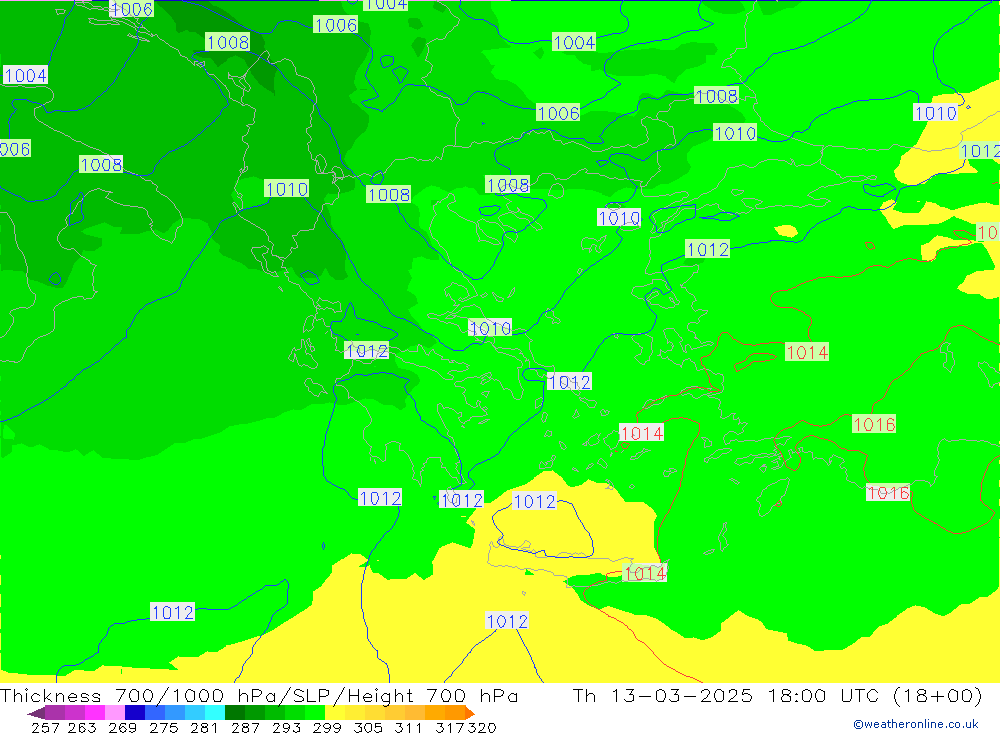The height and width of the screenshot is (733, 1000).
Task: Click the orange right-arrow end of the legend
Action: point(470,713)
